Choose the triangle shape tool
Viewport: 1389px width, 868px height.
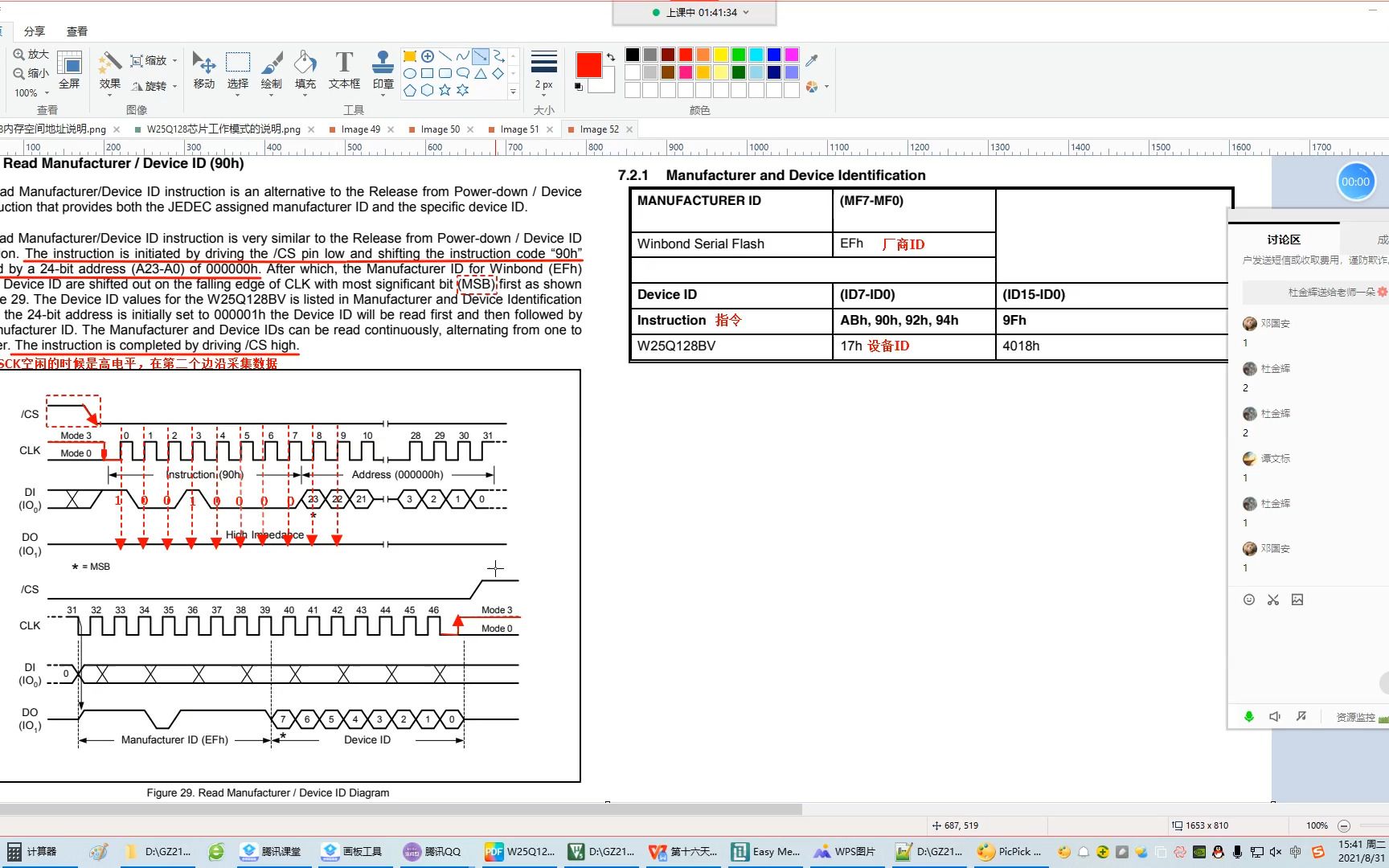click(x=481, y=73)
